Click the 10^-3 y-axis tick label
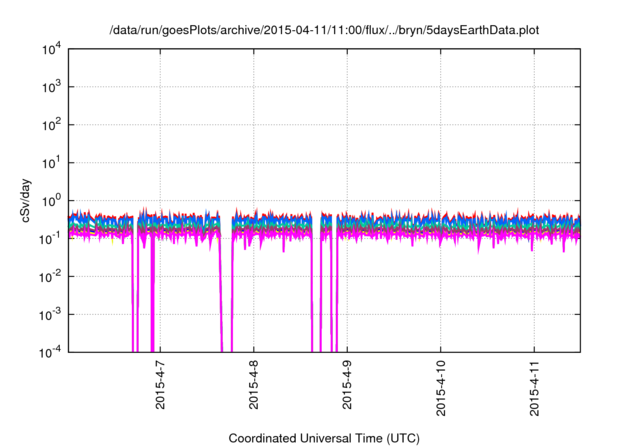This screenshot has width=640, height=448. tap(51, 315)
